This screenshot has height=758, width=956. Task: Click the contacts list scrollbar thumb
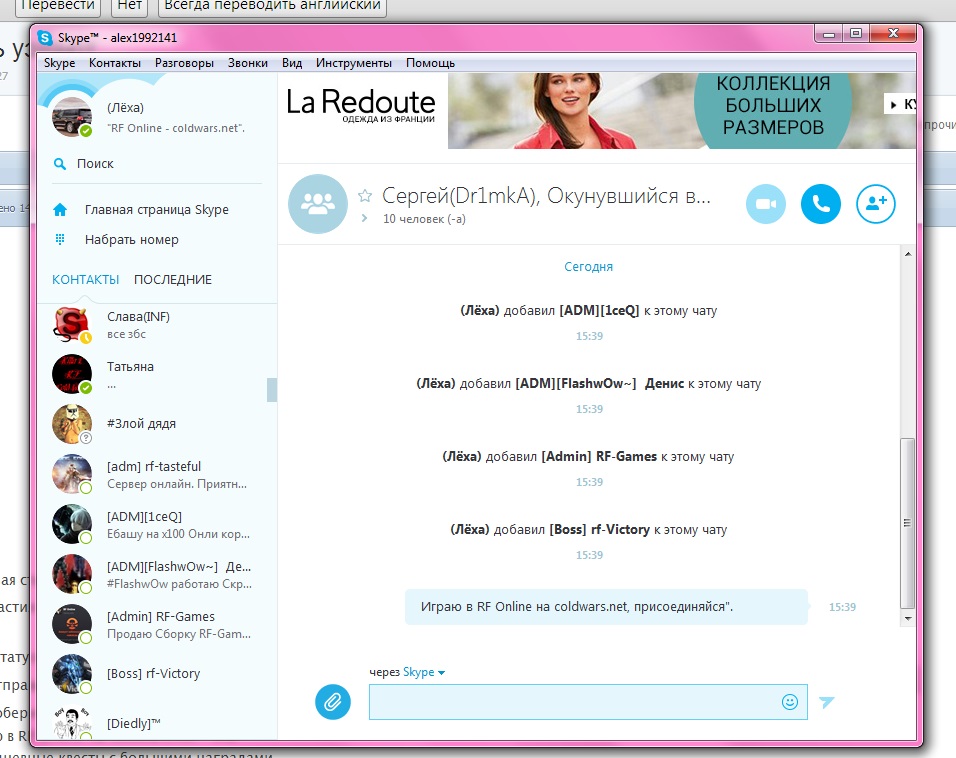pos(272,390)
